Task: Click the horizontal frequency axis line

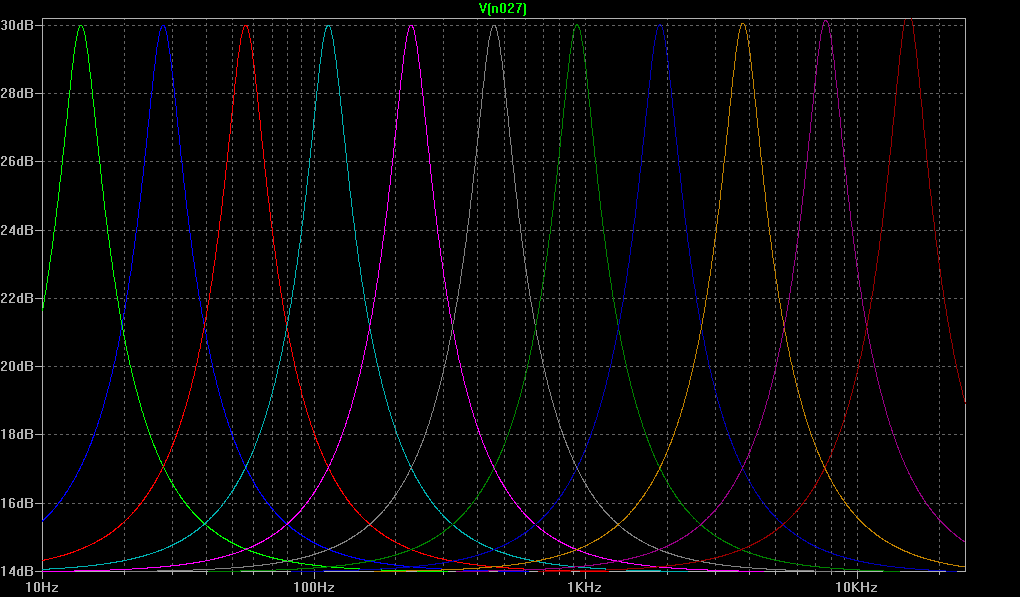Action: click(x=500, y=572)
